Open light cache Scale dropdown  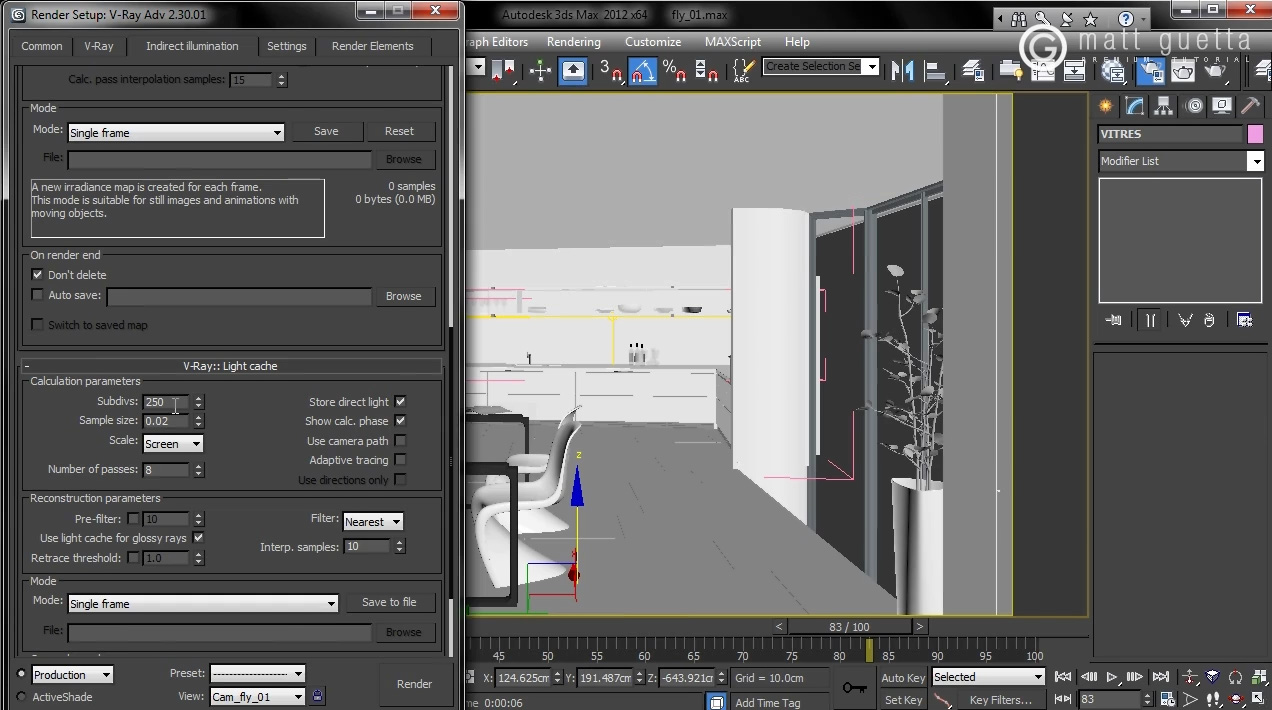173,443
